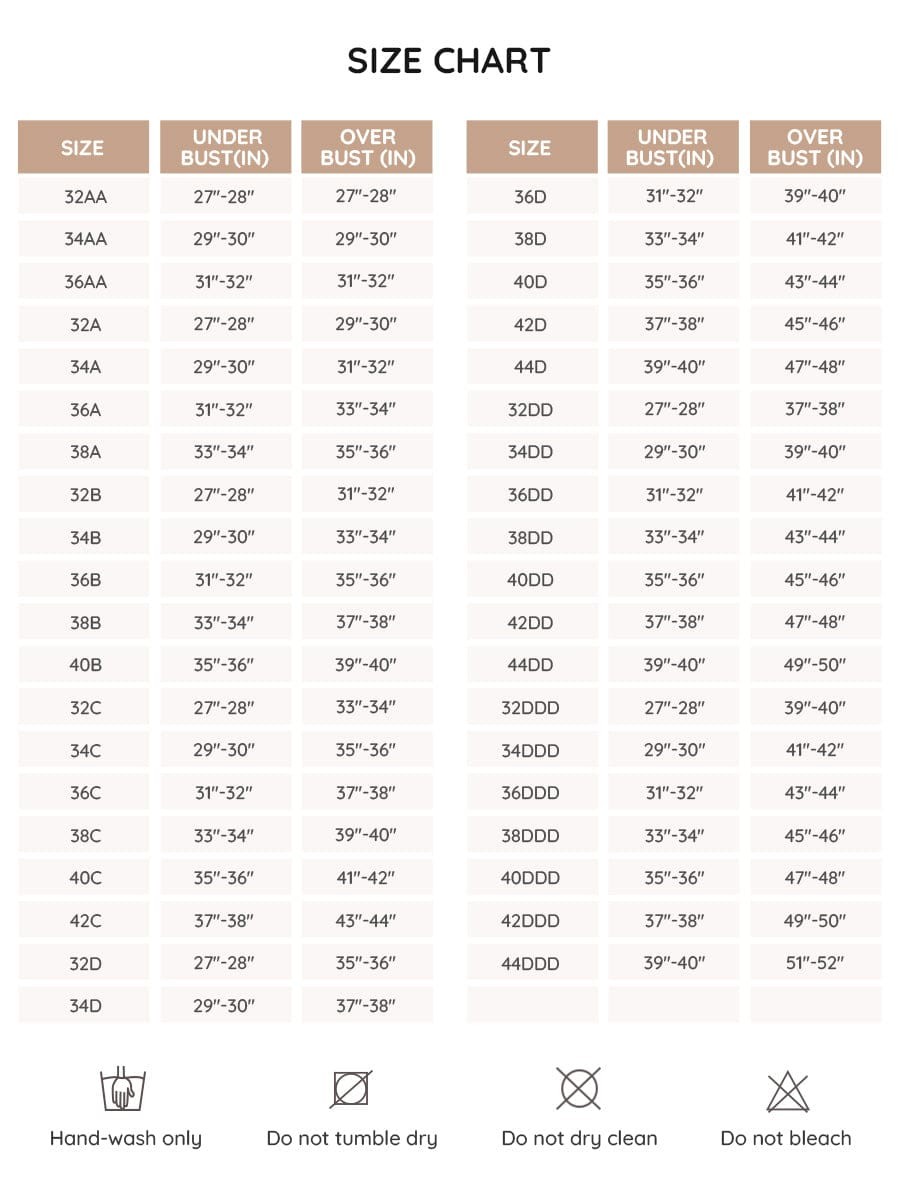This screenshot has width=900, height=1200.
Task: Click the Do not bleach label text
Action: tap(786, 1138)
